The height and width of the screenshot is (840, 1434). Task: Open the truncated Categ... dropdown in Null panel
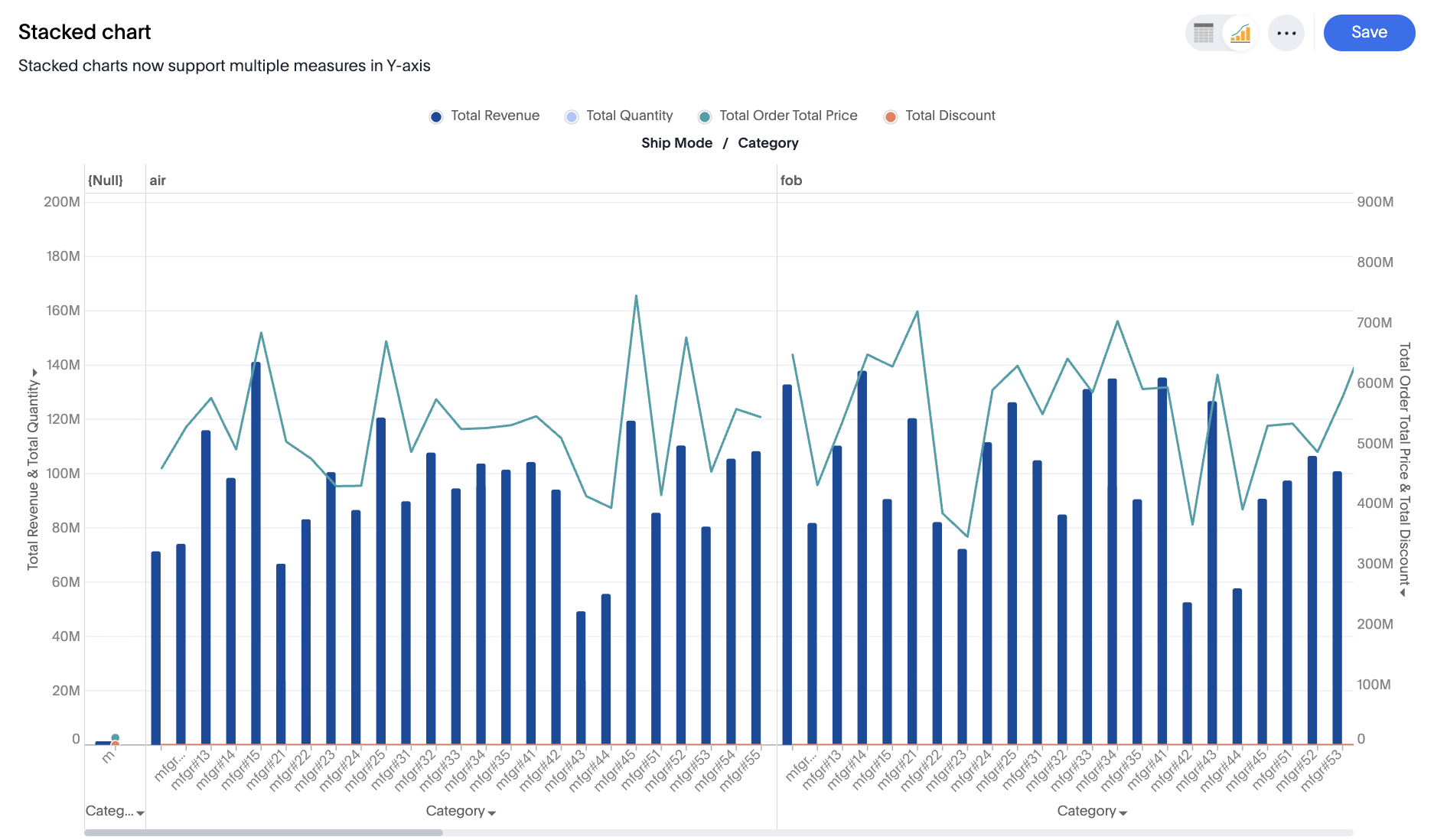pos(115,811)
